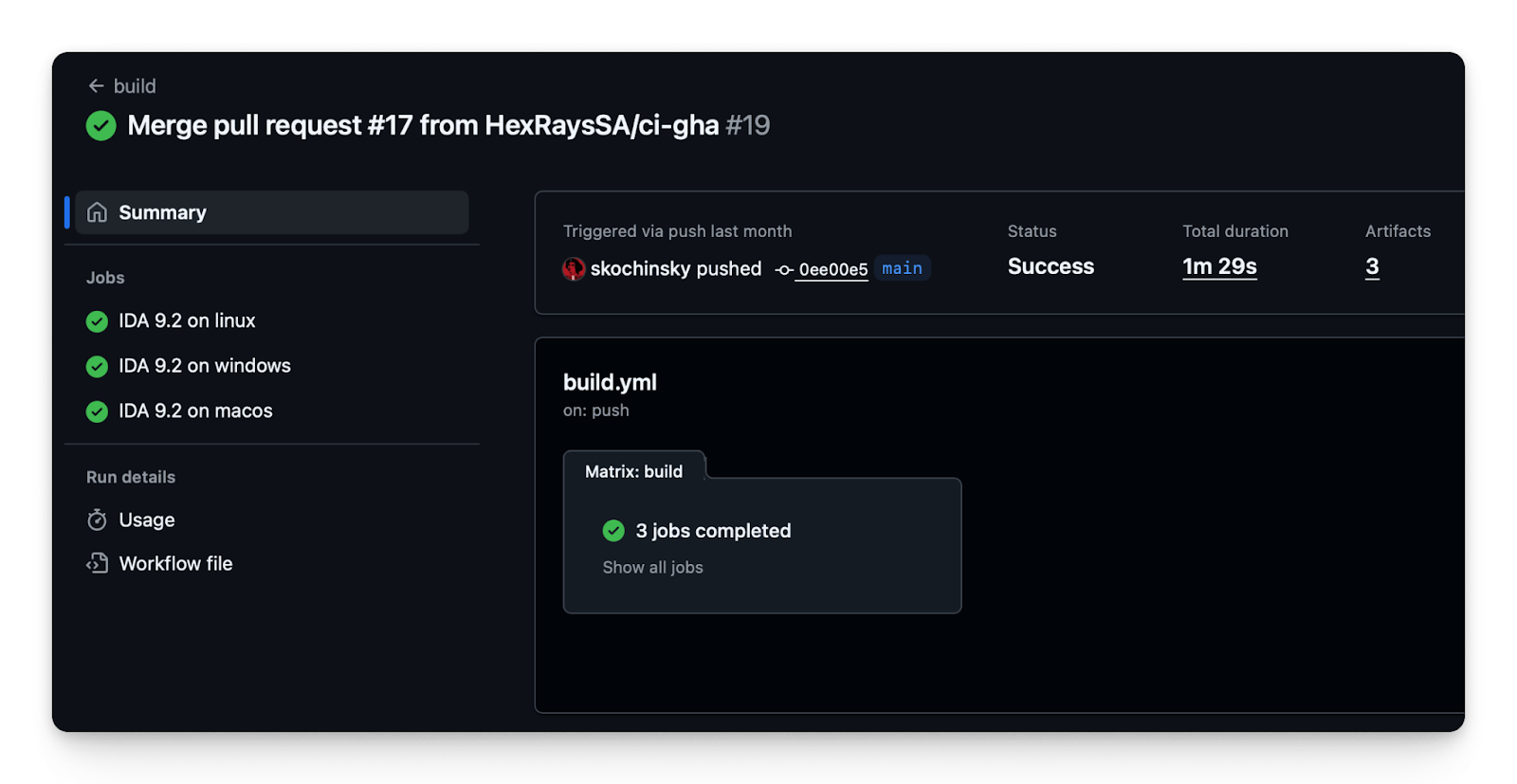
Task: View the 3 artifacts link
Action: (x=1372, y=267)
